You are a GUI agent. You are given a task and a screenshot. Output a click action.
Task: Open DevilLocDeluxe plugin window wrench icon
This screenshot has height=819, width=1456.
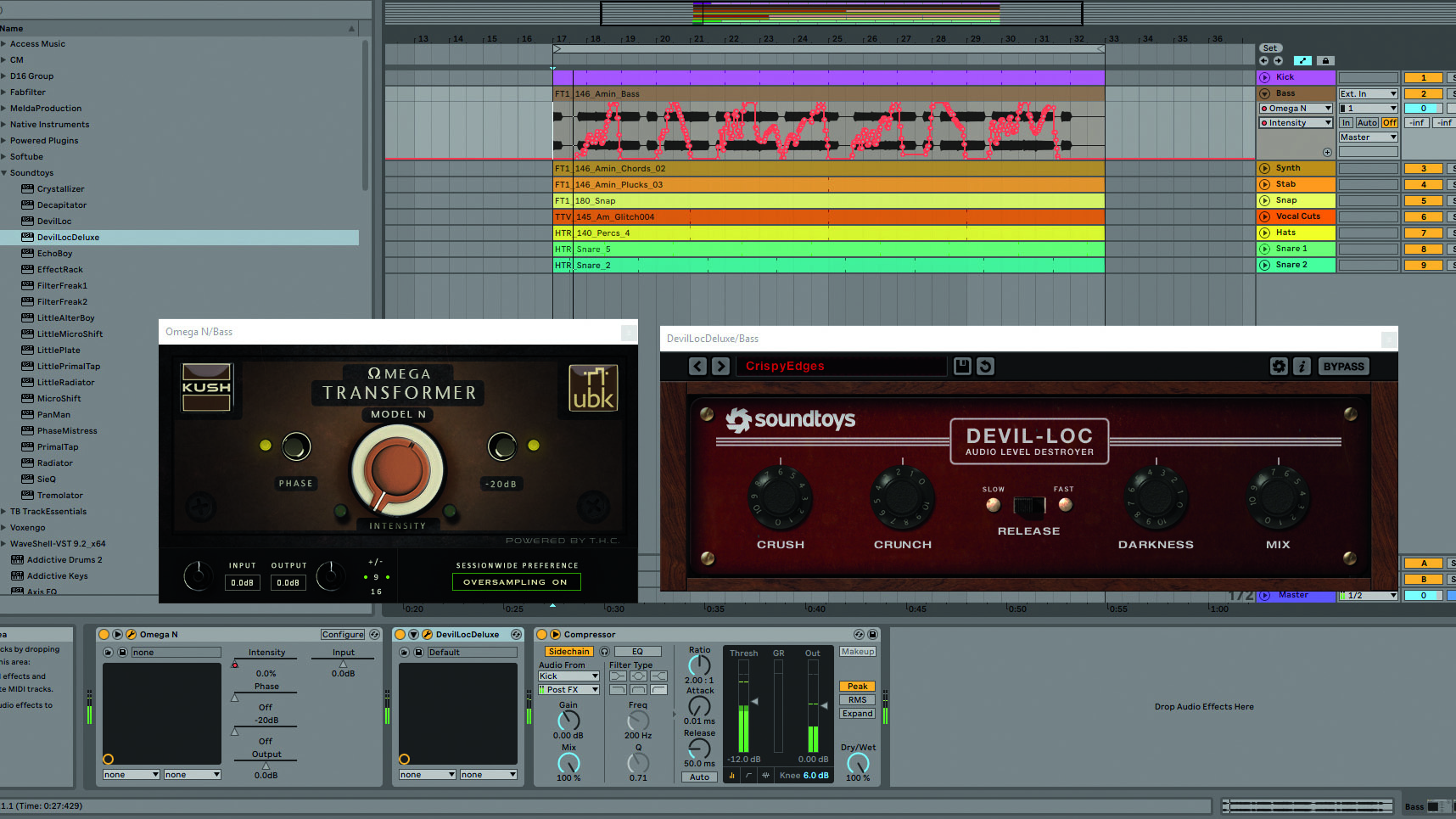(x=428, y=635)
